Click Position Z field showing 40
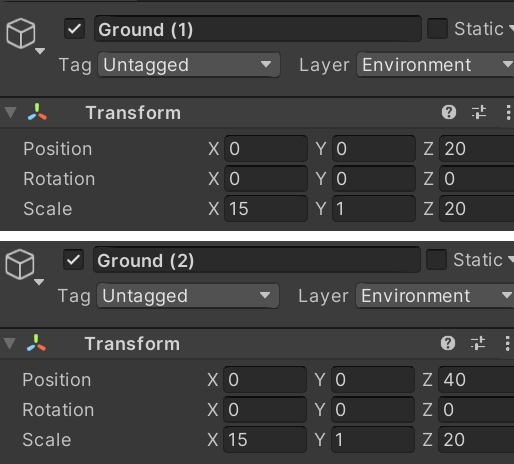The width and height of the screenshot is (514, 464). pyautogui.click(x=476, y=380)
